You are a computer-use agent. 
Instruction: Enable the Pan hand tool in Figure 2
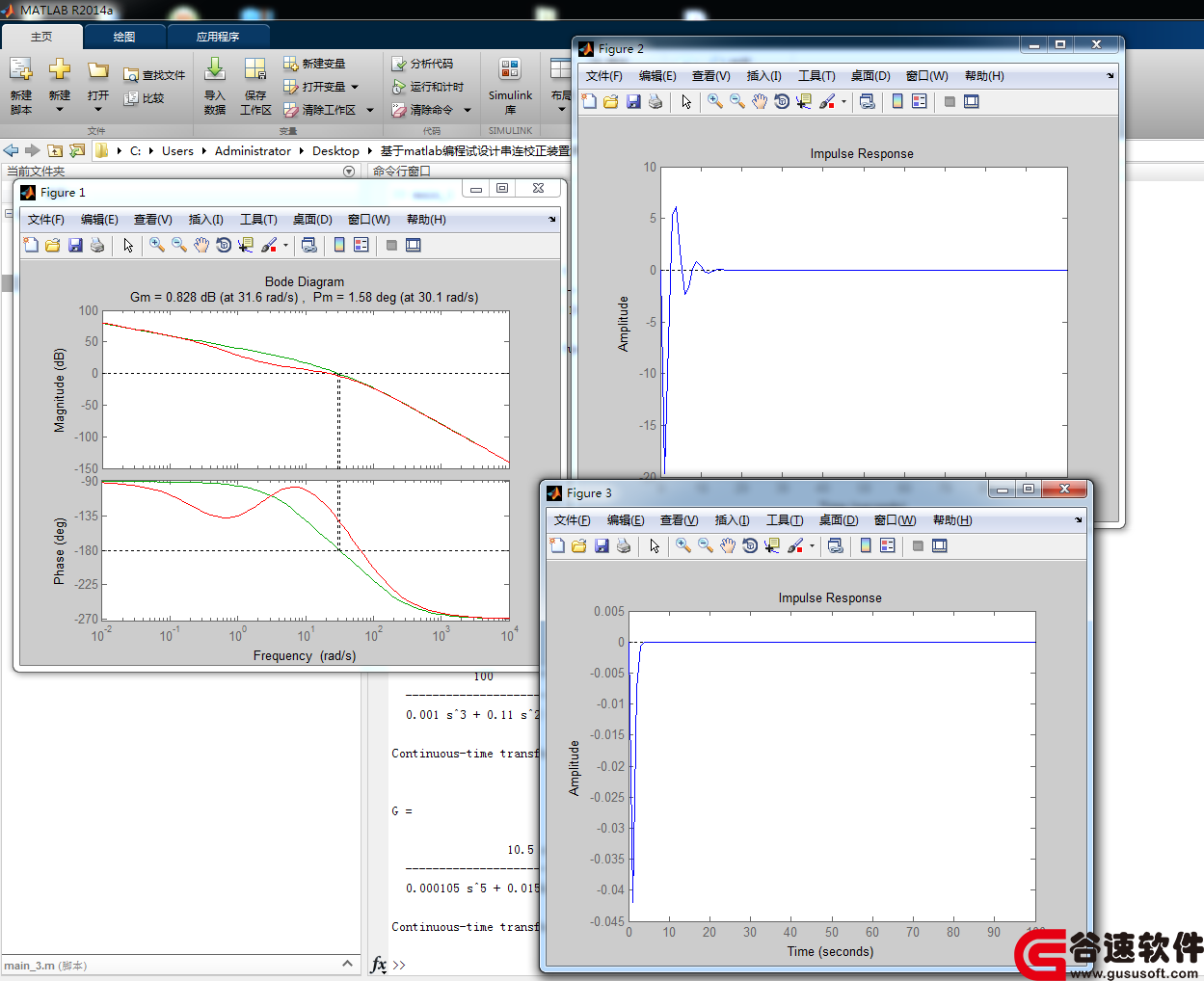point(760,101)
